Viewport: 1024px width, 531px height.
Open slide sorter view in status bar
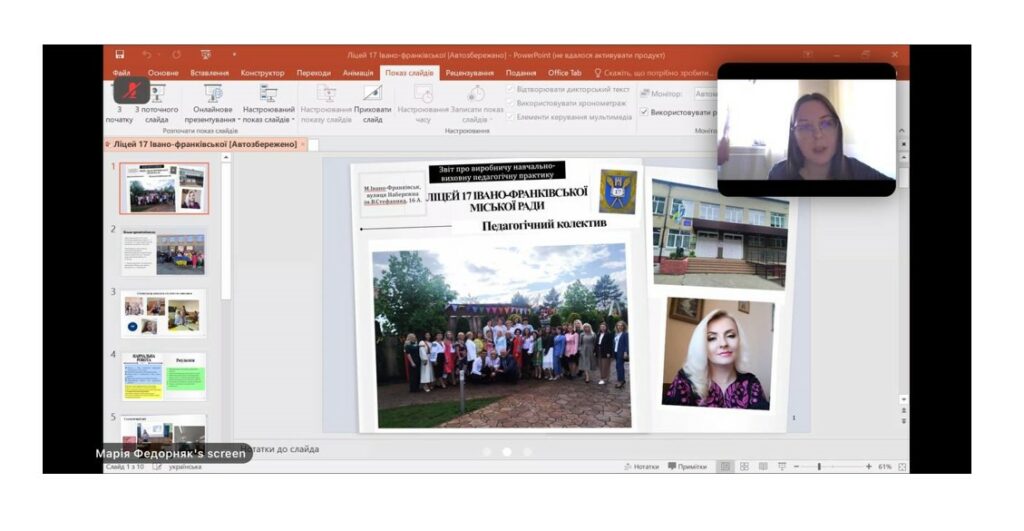click(x=744, y=466)
